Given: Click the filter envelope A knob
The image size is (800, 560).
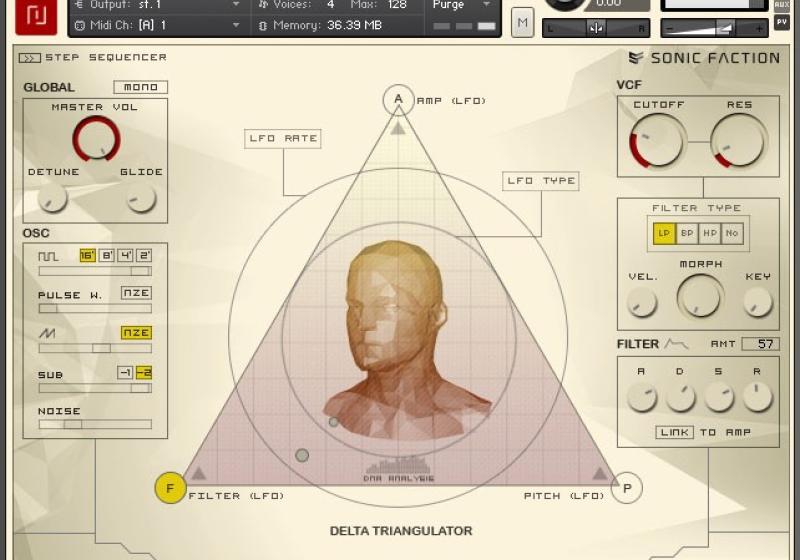Looking at the screenshot, I should click(642, 397).
